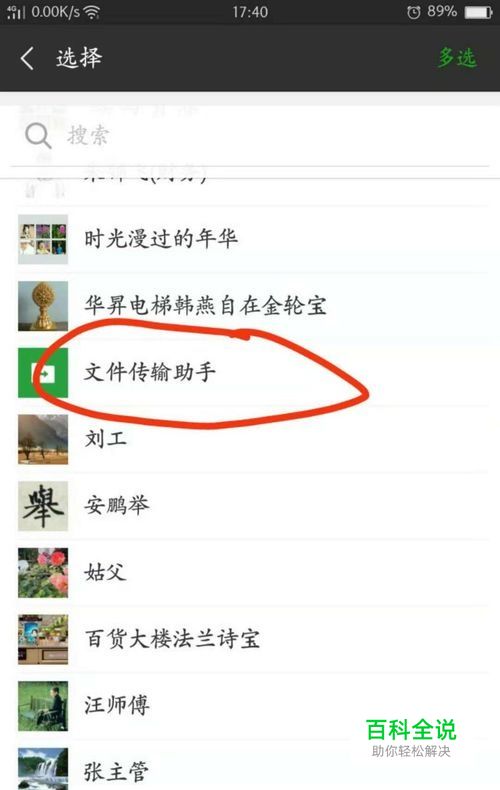Tap the waterfall avatar of 张主管
The width and height of the screenshot is (500, 790).
pos(43,769)
